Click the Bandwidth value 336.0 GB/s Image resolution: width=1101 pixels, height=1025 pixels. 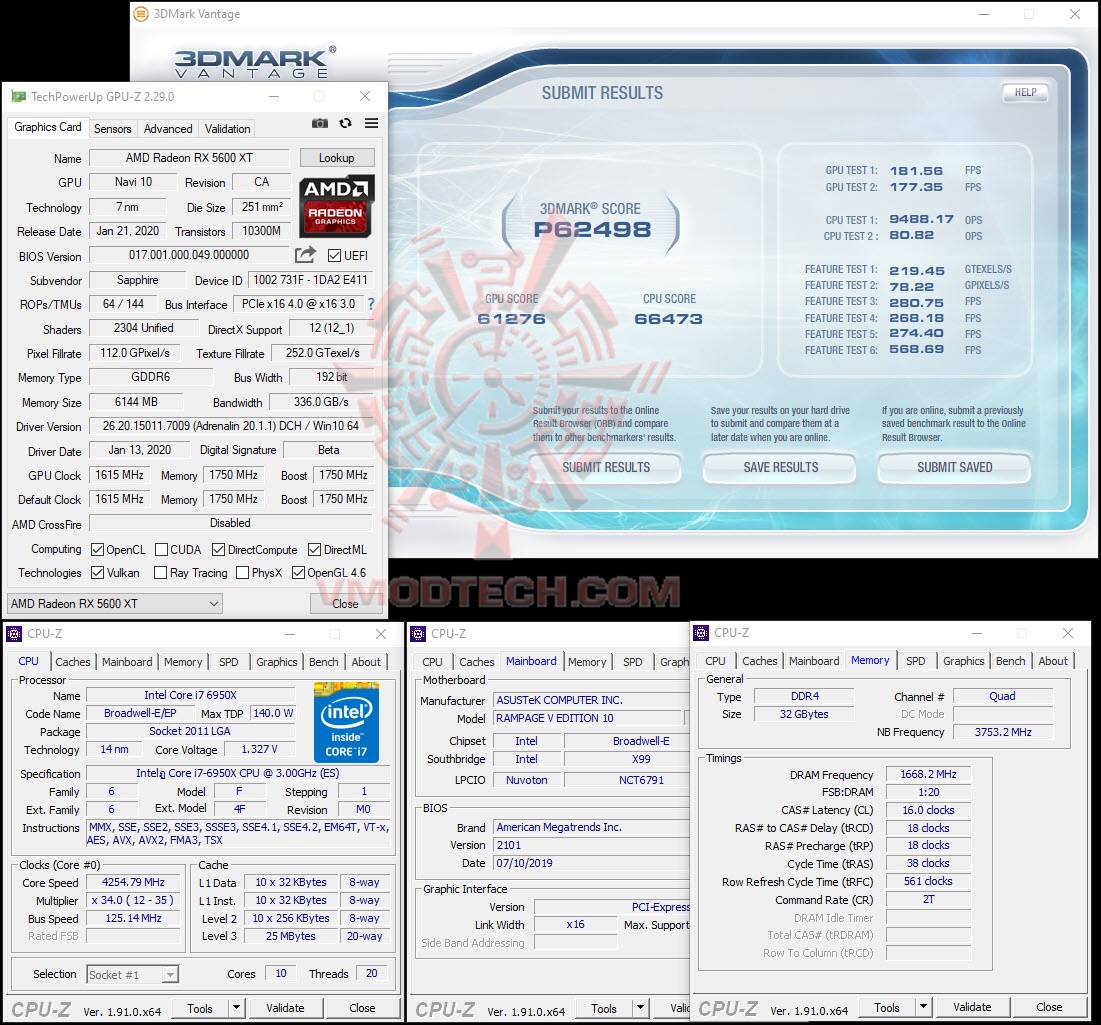coord(321,402)
